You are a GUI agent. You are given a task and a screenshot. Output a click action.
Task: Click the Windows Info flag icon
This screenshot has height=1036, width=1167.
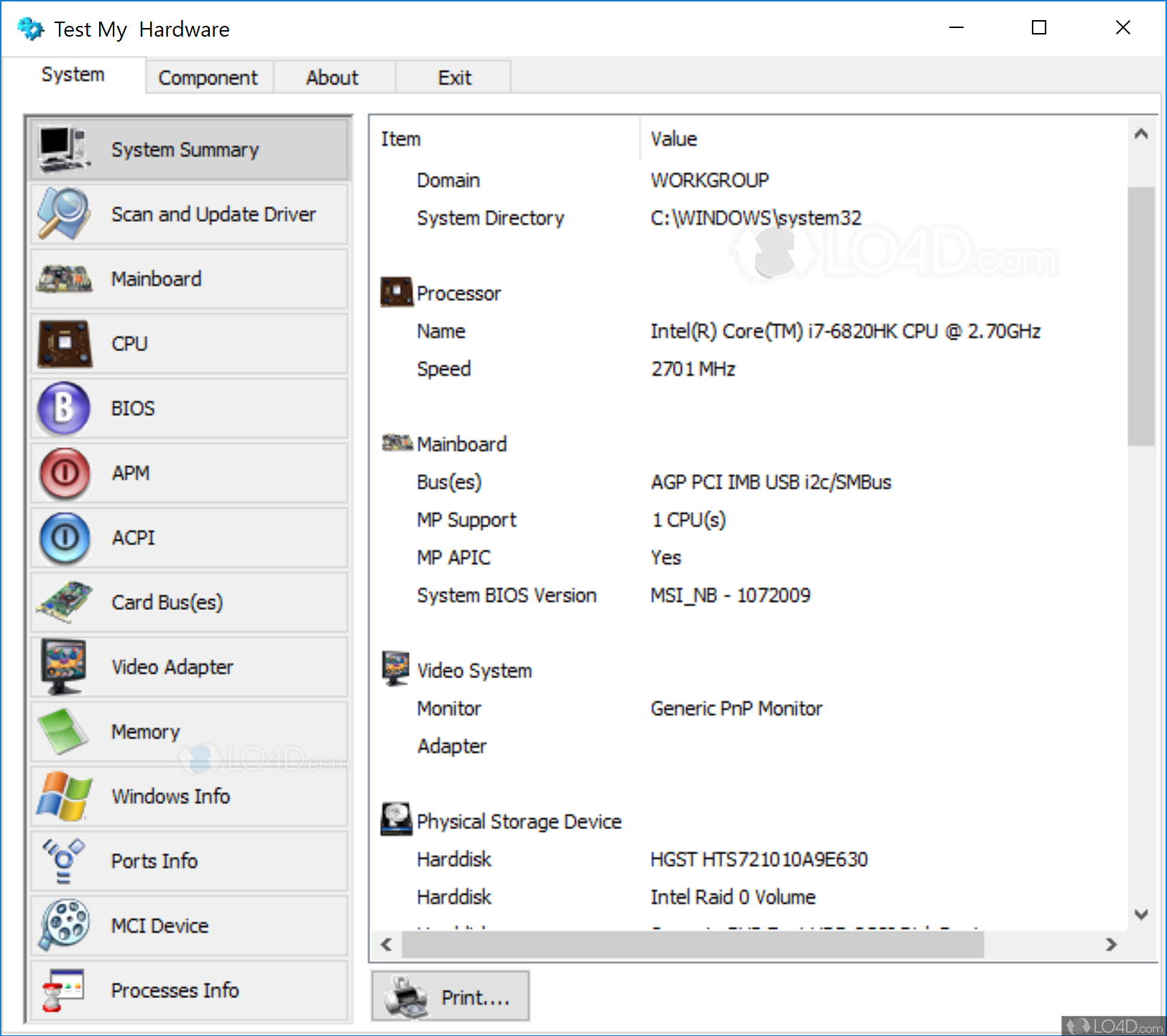63,796
